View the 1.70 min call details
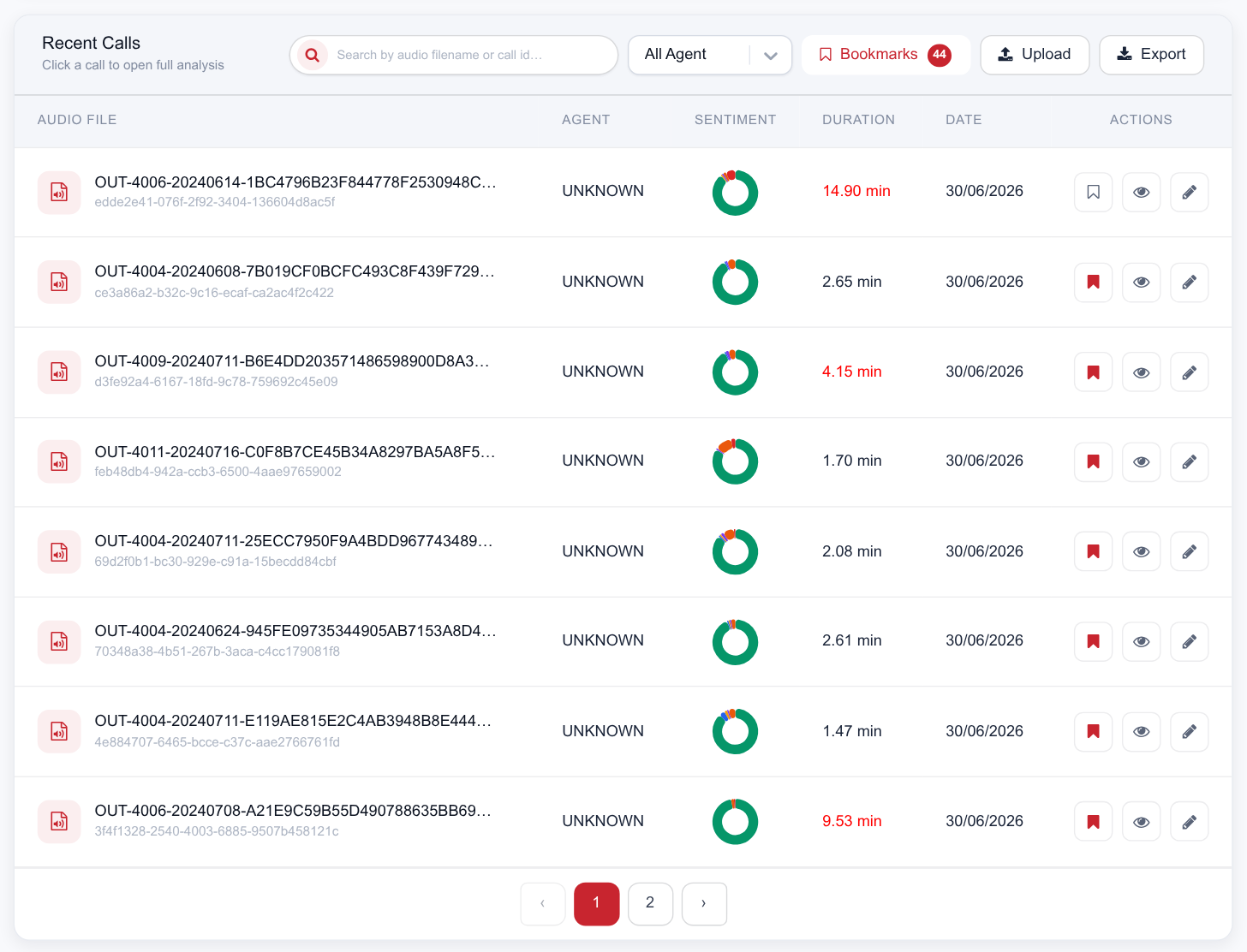 pos(1142,462)
